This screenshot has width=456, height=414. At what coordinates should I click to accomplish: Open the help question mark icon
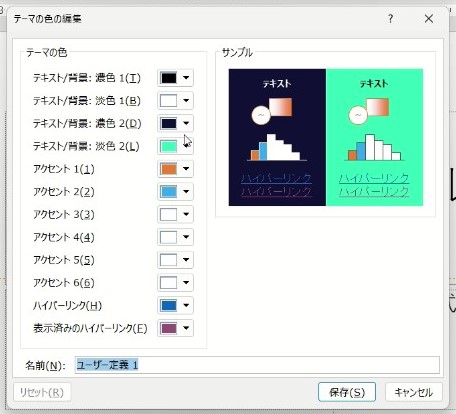pyautogui.click(x=390, y=19)
